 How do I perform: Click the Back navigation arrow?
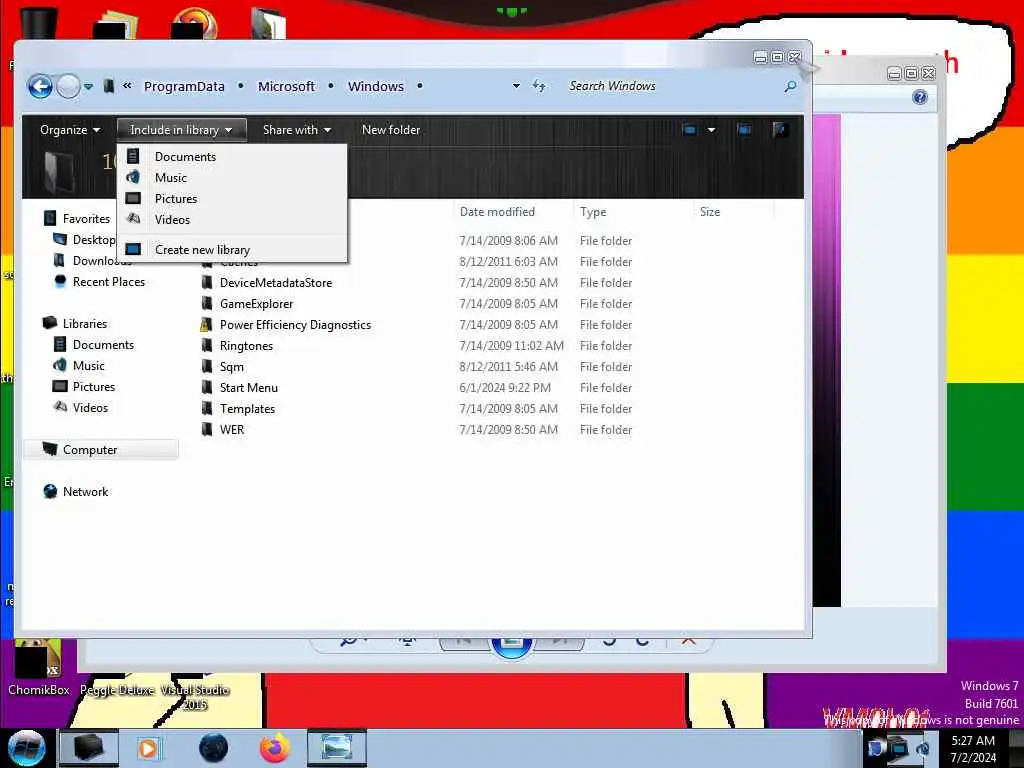point(40,86)
